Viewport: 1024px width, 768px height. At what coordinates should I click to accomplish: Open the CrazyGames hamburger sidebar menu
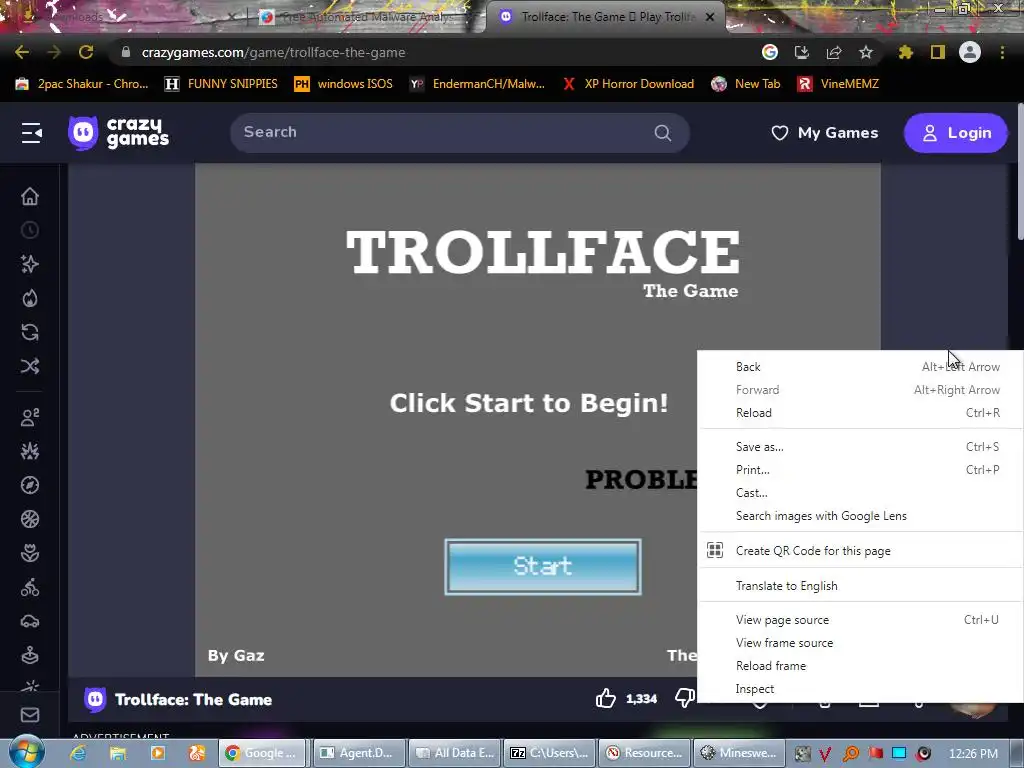pos(31,133)
